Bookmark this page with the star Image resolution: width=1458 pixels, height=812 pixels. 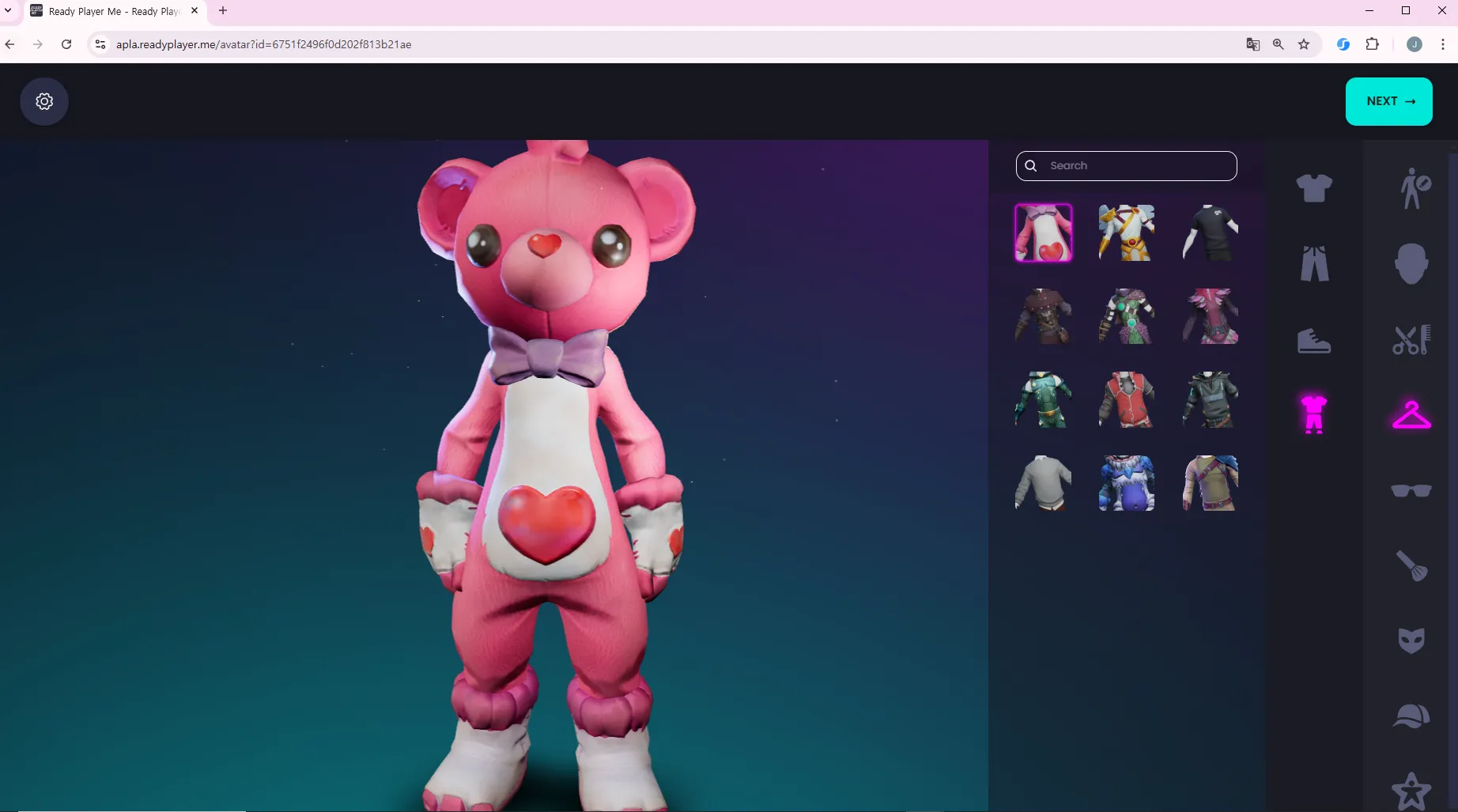click(1304, 44)
